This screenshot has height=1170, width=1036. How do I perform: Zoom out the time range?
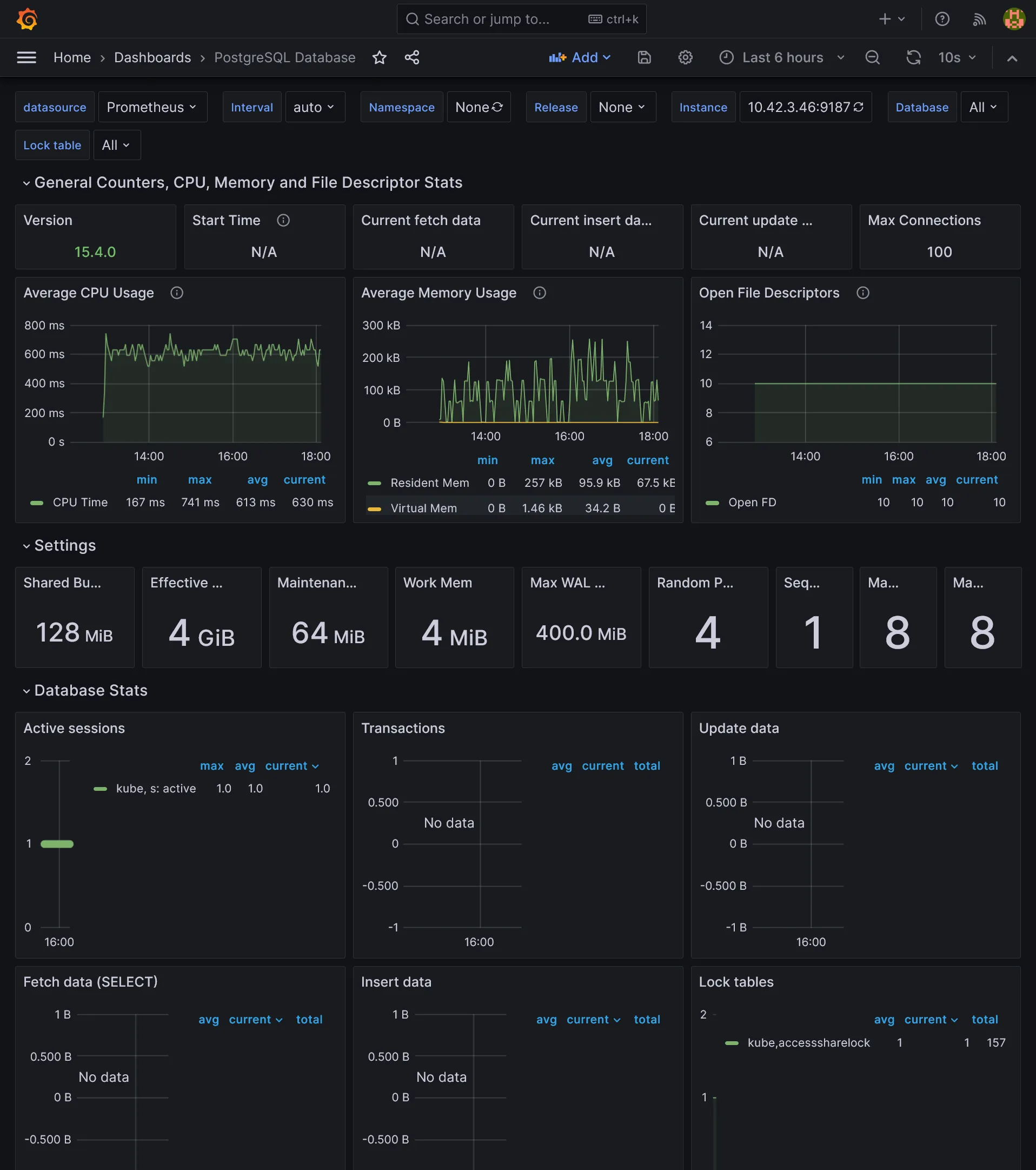tap(872, 57)
